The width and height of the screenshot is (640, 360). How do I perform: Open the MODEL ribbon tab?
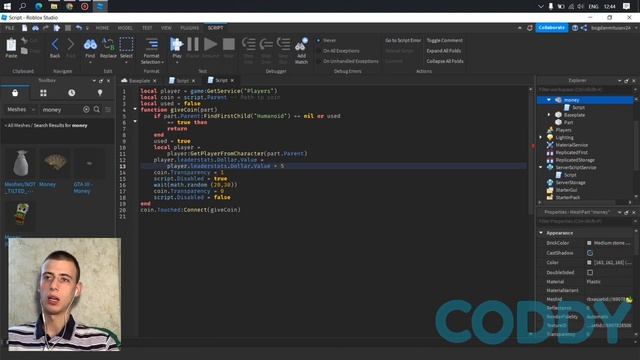[125, 28]
